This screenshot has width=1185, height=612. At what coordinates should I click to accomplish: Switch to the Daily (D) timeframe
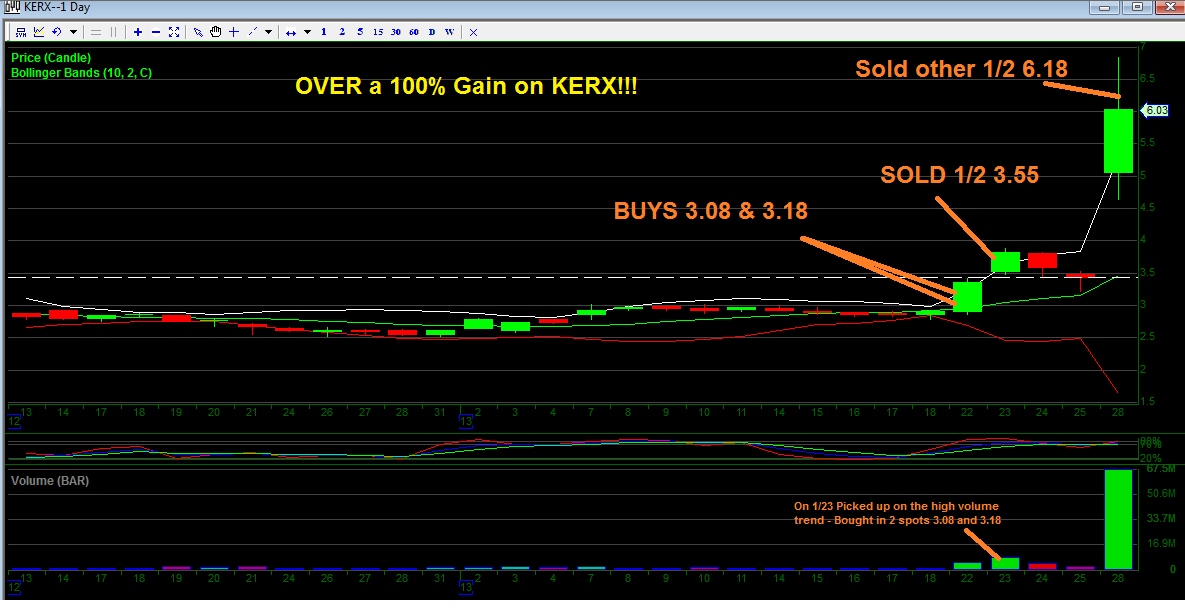(432, 32)
